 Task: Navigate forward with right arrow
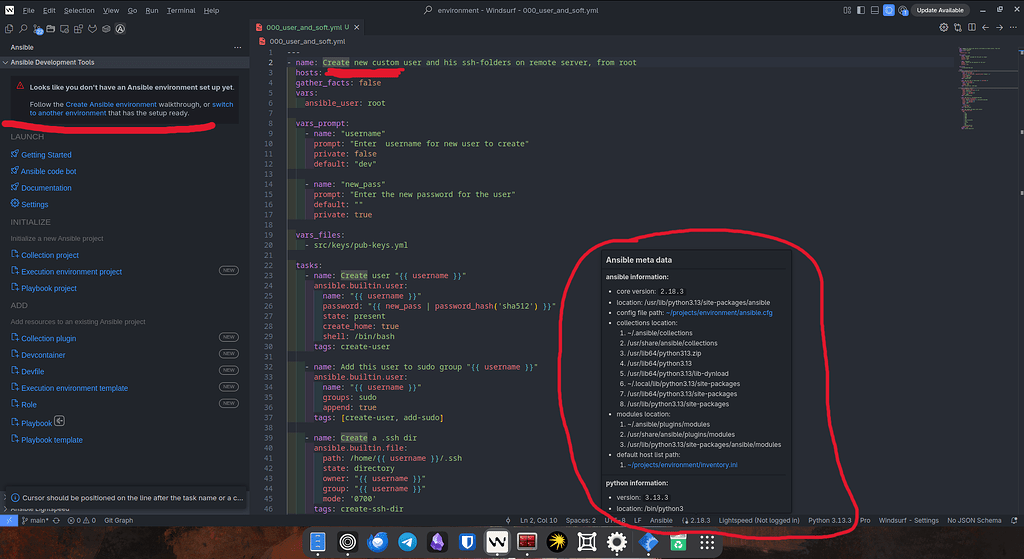tap(999, 27)
